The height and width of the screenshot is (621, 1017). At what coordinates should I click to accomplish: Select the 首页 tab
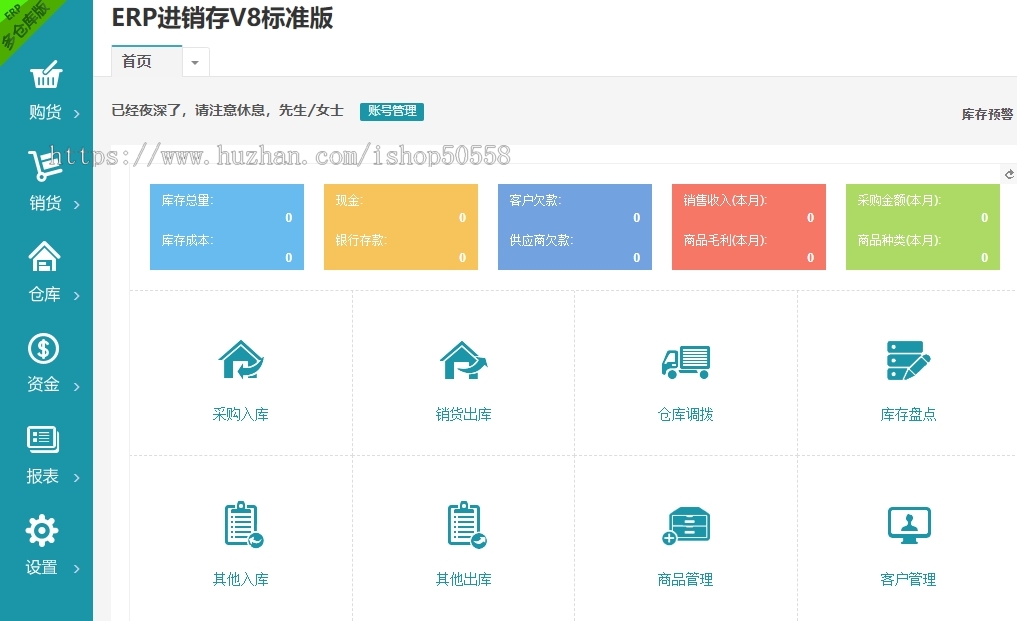click(x=147, y=61)
